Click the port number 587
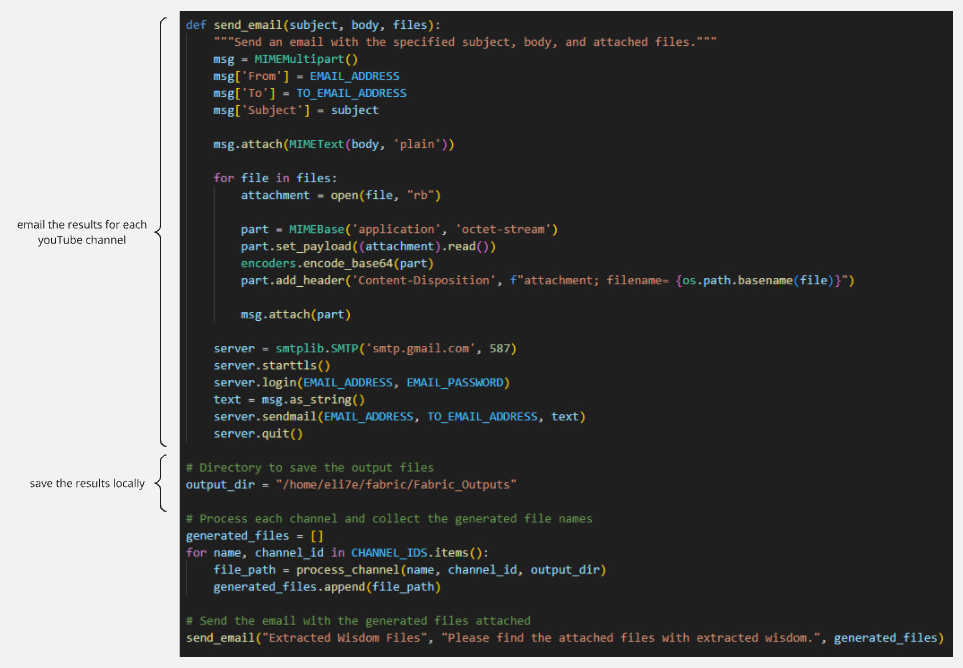The image size is (963, 668). coord(499,349)
